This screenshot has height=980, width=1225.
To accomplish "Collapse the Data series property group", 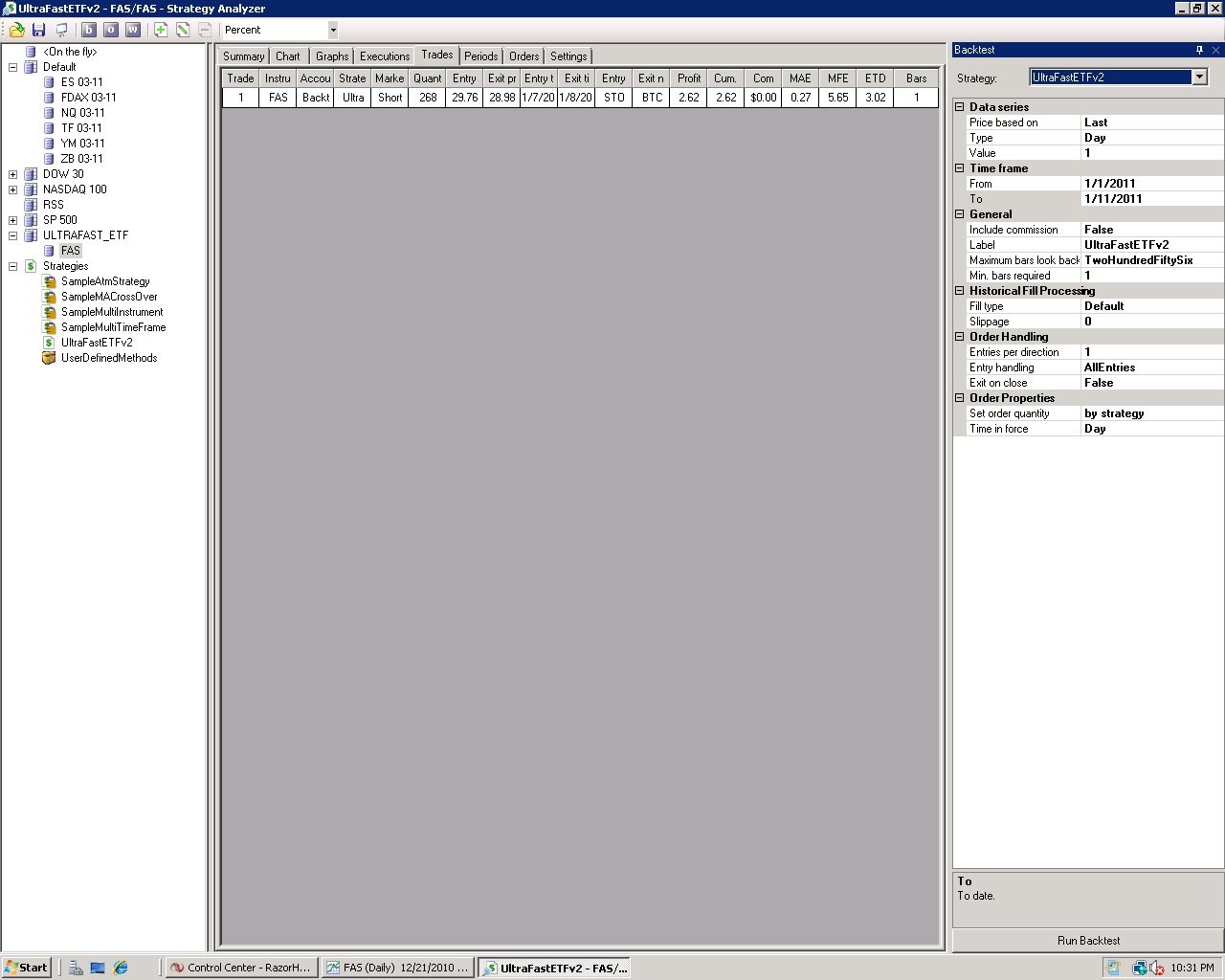I will [960, 107].
